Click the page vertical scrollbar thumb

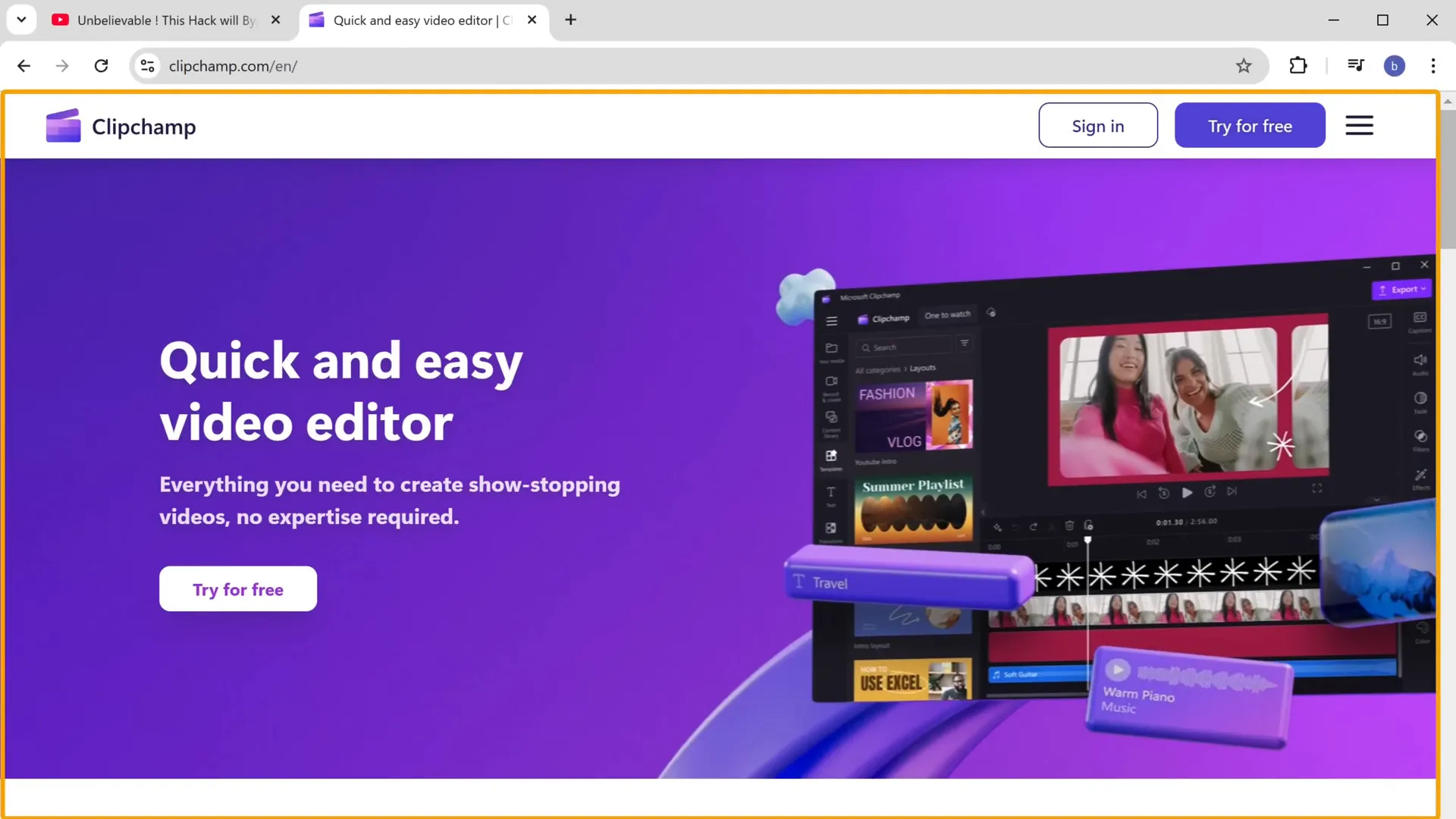coord(1448,179)
